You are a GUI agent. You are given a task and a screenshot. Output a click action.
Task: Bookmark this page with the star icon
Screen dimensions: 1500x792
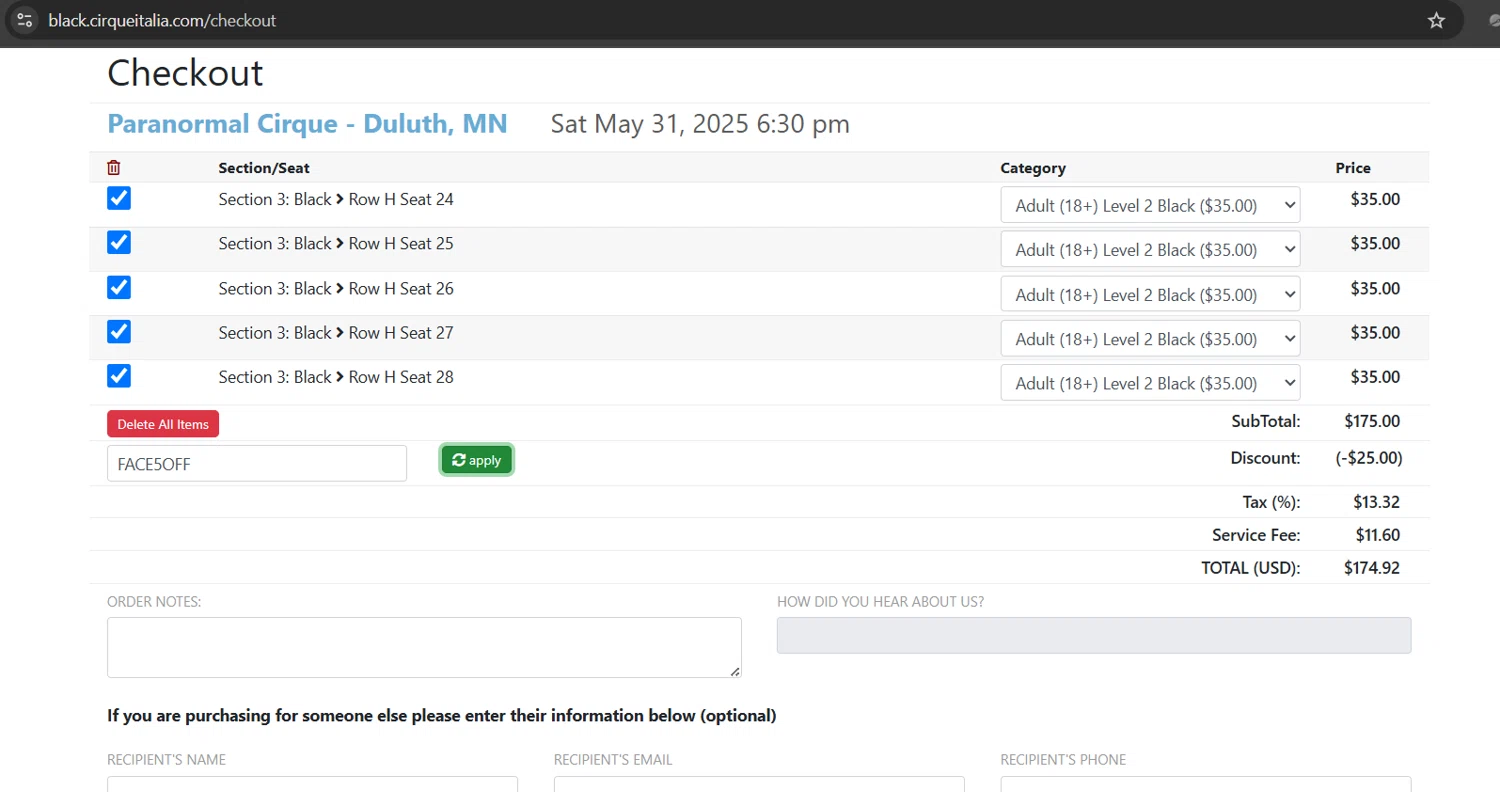coord(1436,20)
